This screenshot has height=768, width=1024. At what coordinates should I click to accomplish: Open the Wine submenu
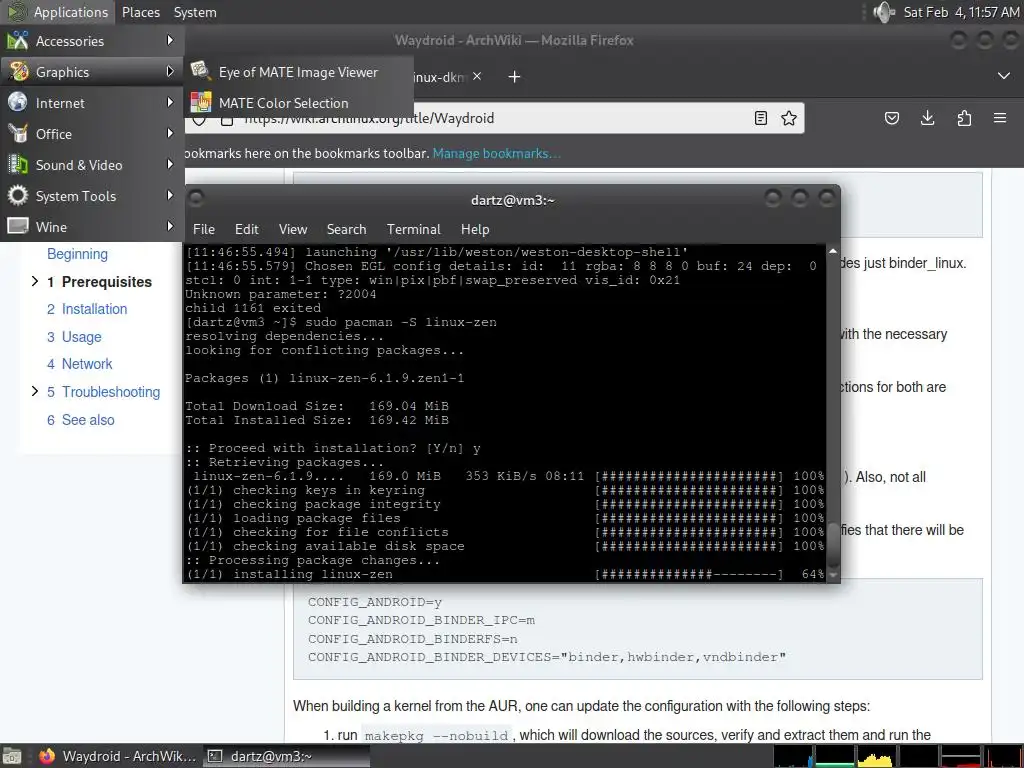91,227
